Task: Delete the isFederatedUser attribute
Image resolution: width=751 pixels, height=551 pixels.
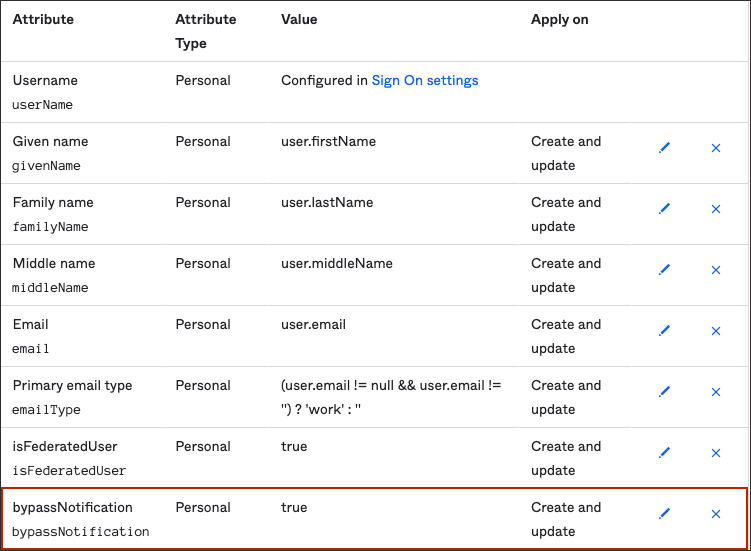Action: click(715, 453)
